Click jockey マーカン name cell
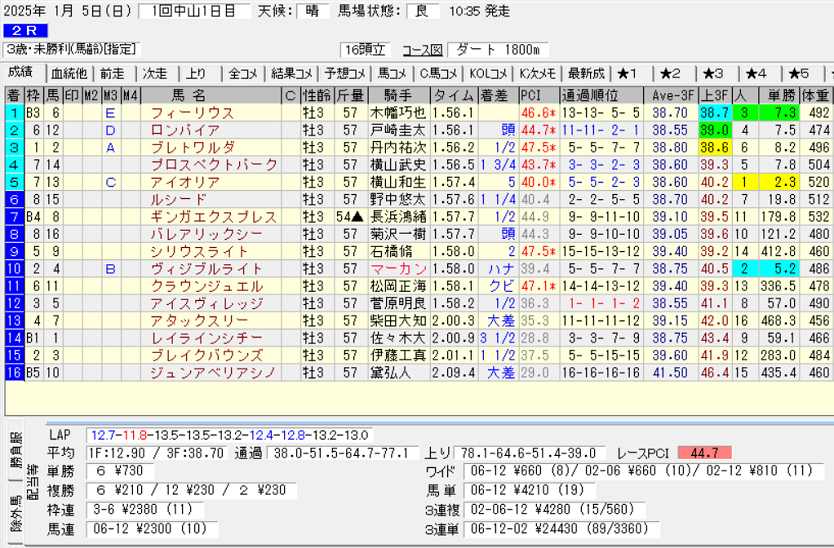This screenshot has width=834, height=548. click(x=397, y=268)
